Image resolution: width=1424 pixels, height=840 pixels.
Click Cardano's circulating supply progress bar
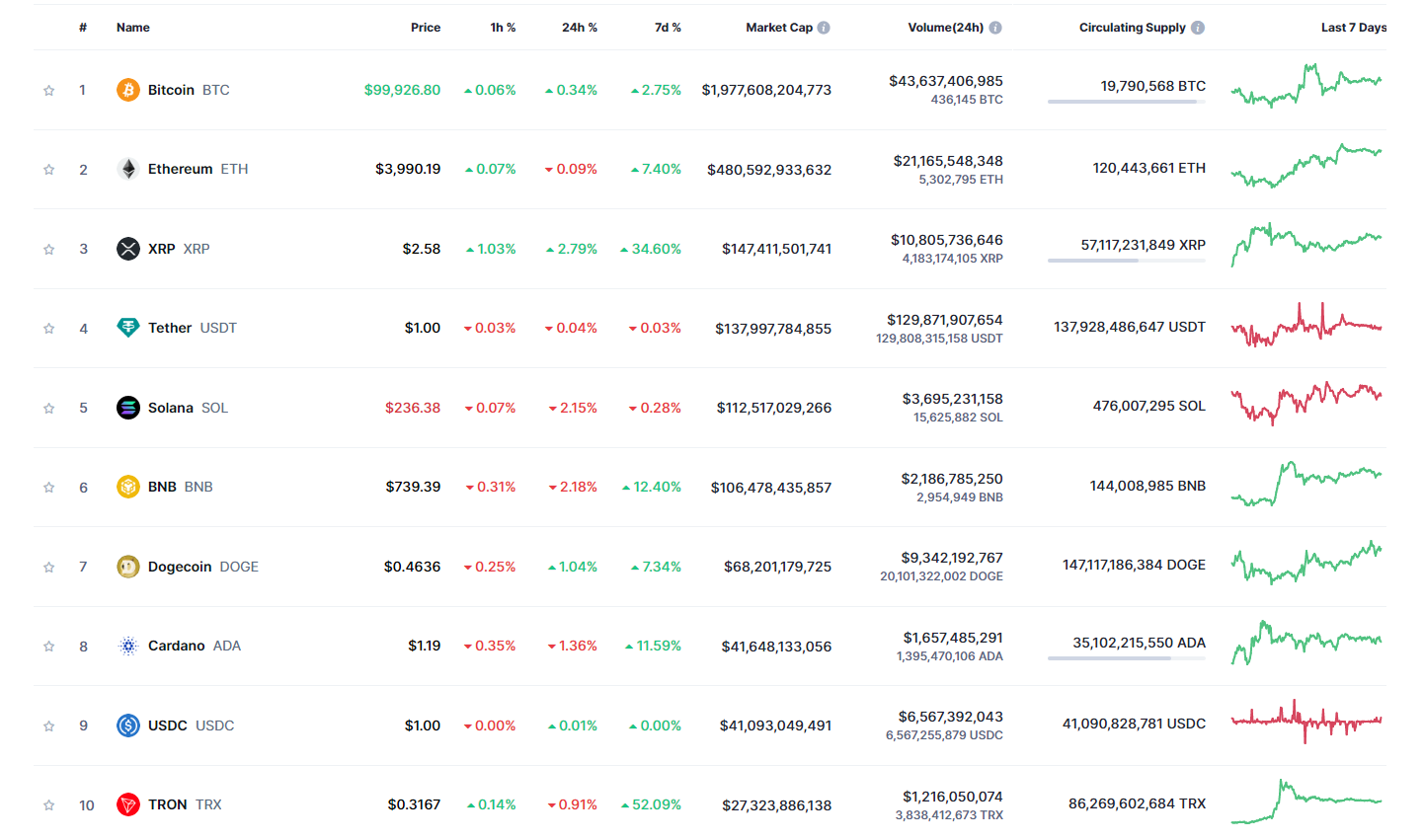point(1127,658)
